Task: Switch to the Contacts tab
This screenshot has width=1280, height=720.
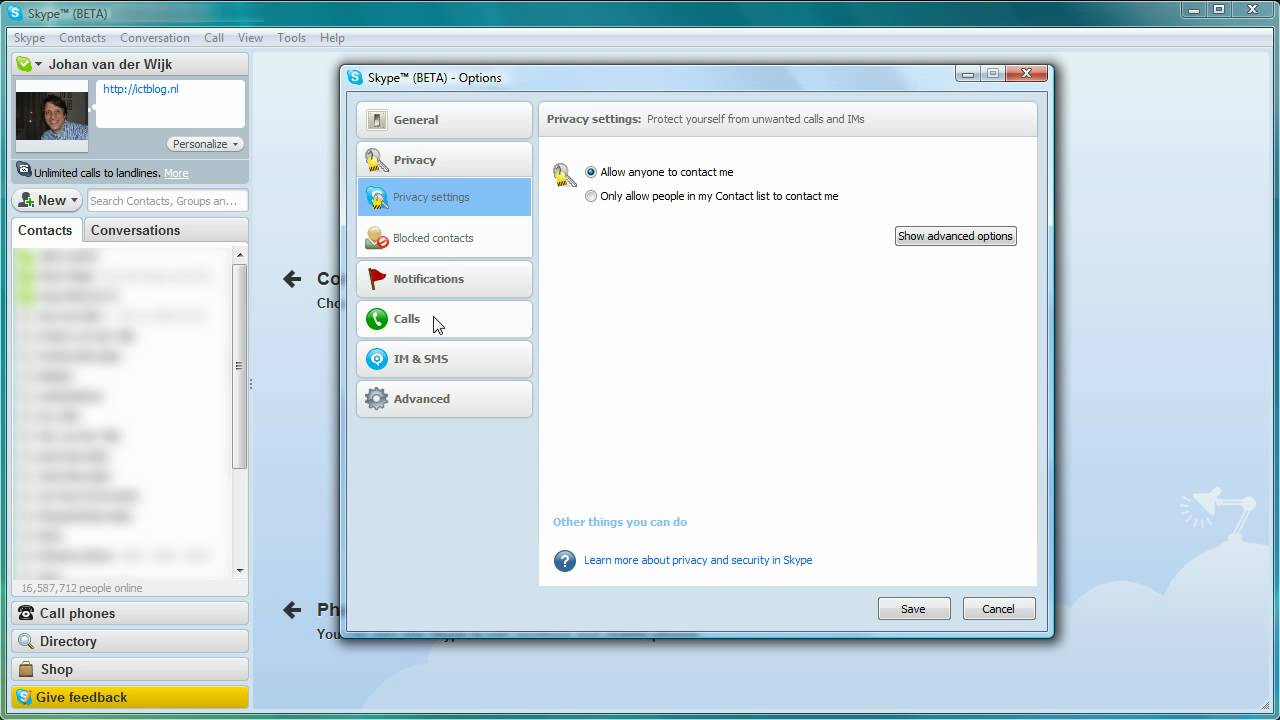Action: tap(45, 230)
